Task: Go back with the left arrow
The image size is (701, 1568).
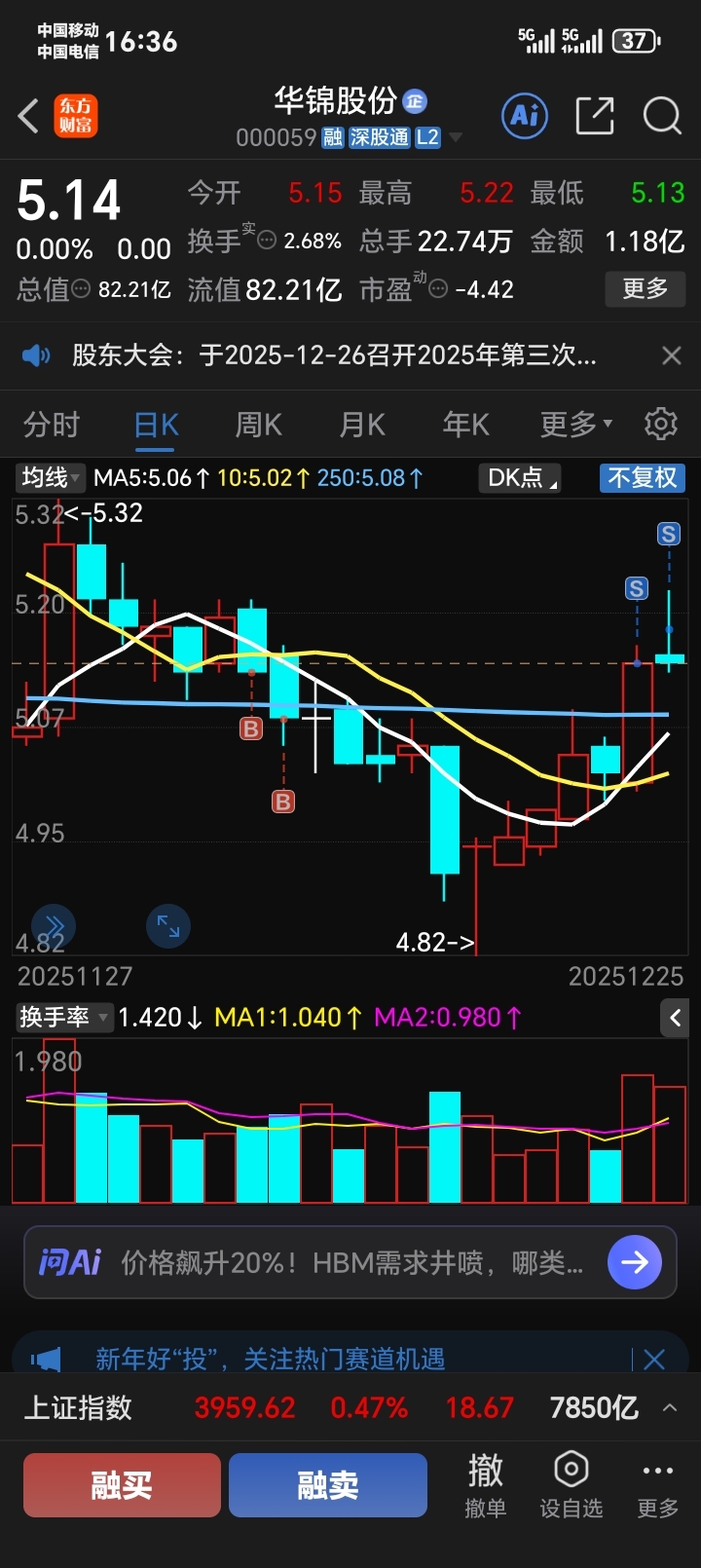Action: pos(29,116)
